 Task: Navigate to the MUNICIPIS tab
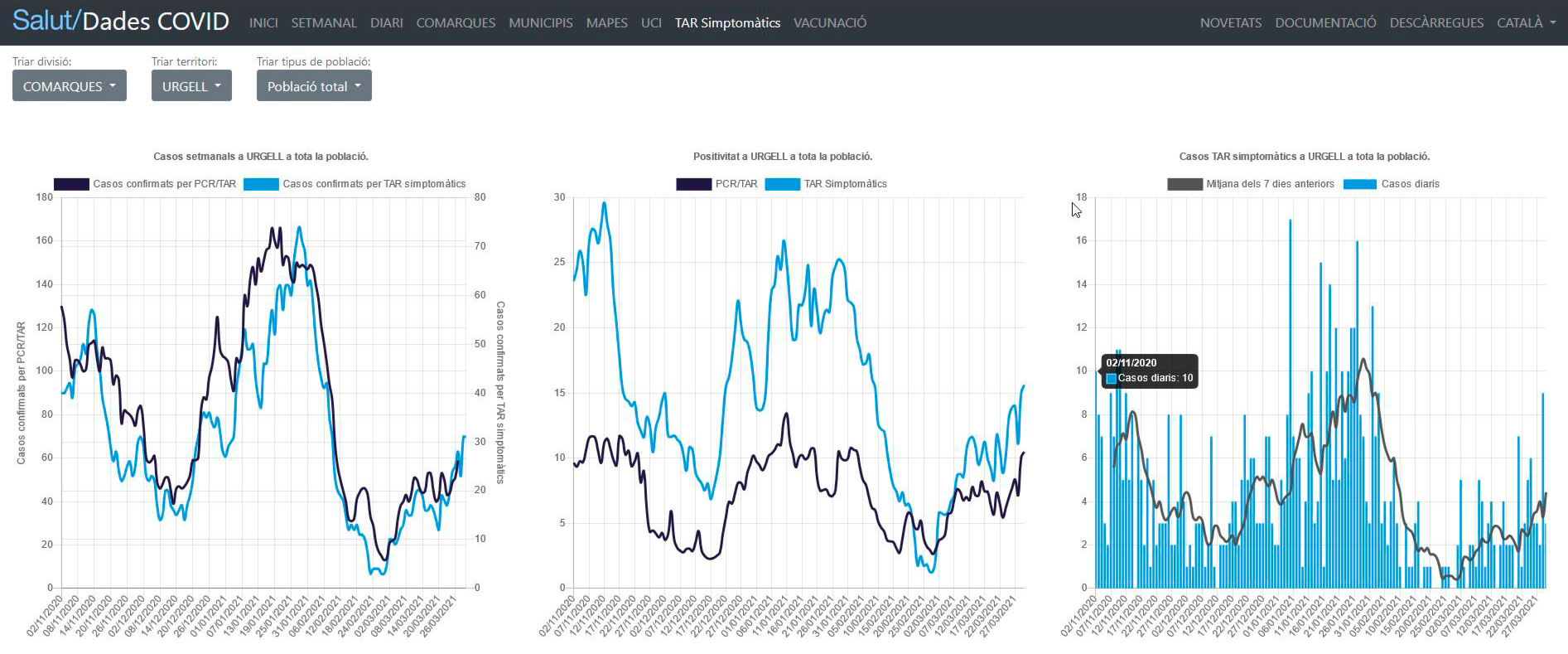tap(540, 23)
